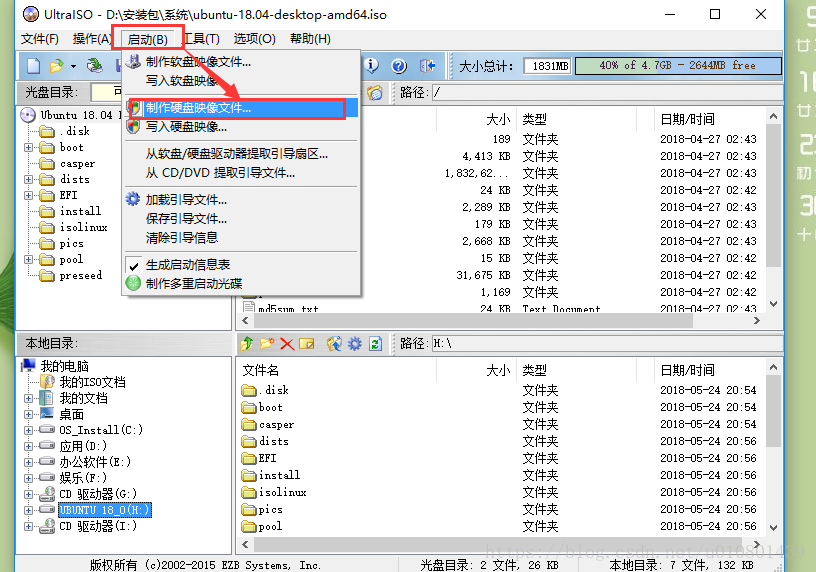This screenshot has height=572, width=816.
Task: Click the rename folder icon in the local toolbar
Action: [307, 344]
